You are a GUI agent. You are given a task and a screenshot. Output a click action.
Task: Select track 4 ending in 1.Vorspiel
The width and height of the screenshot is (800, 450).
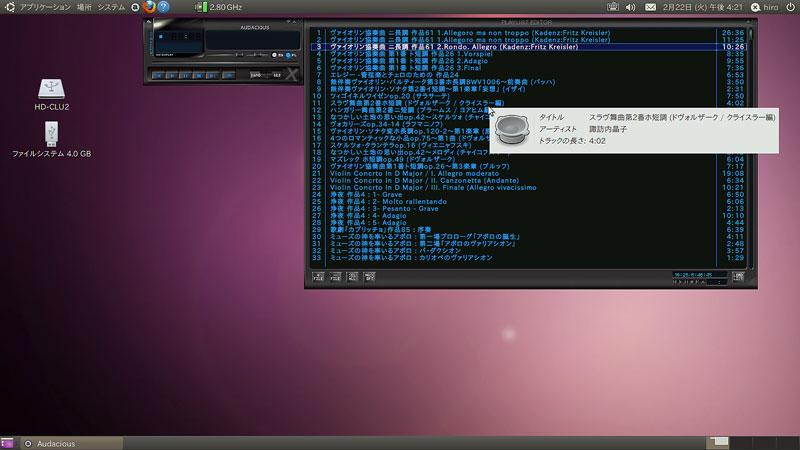pyautogui.click(x=528, y=54)
